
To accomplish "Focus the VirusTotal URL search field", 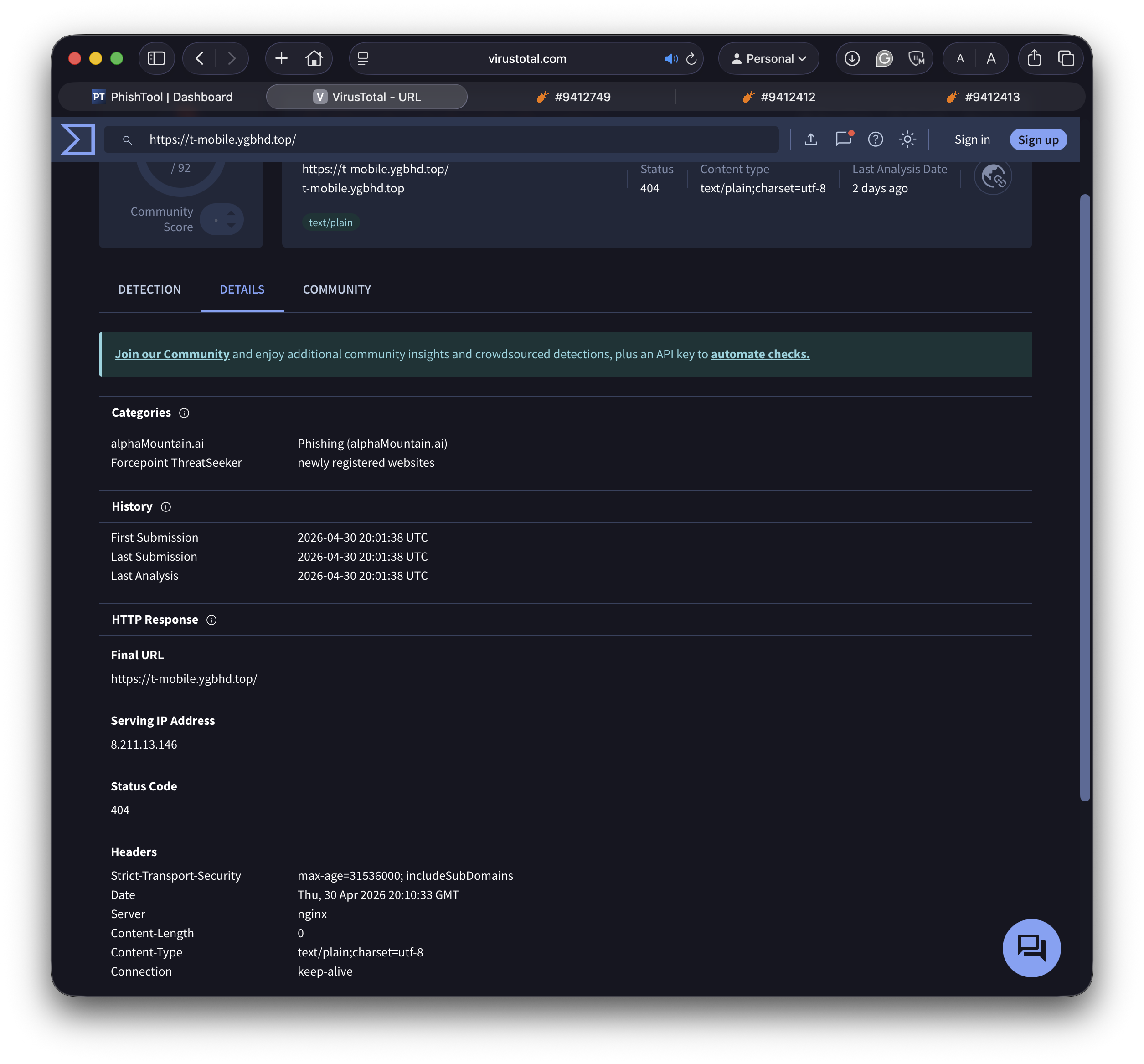I will click(441, 139).
